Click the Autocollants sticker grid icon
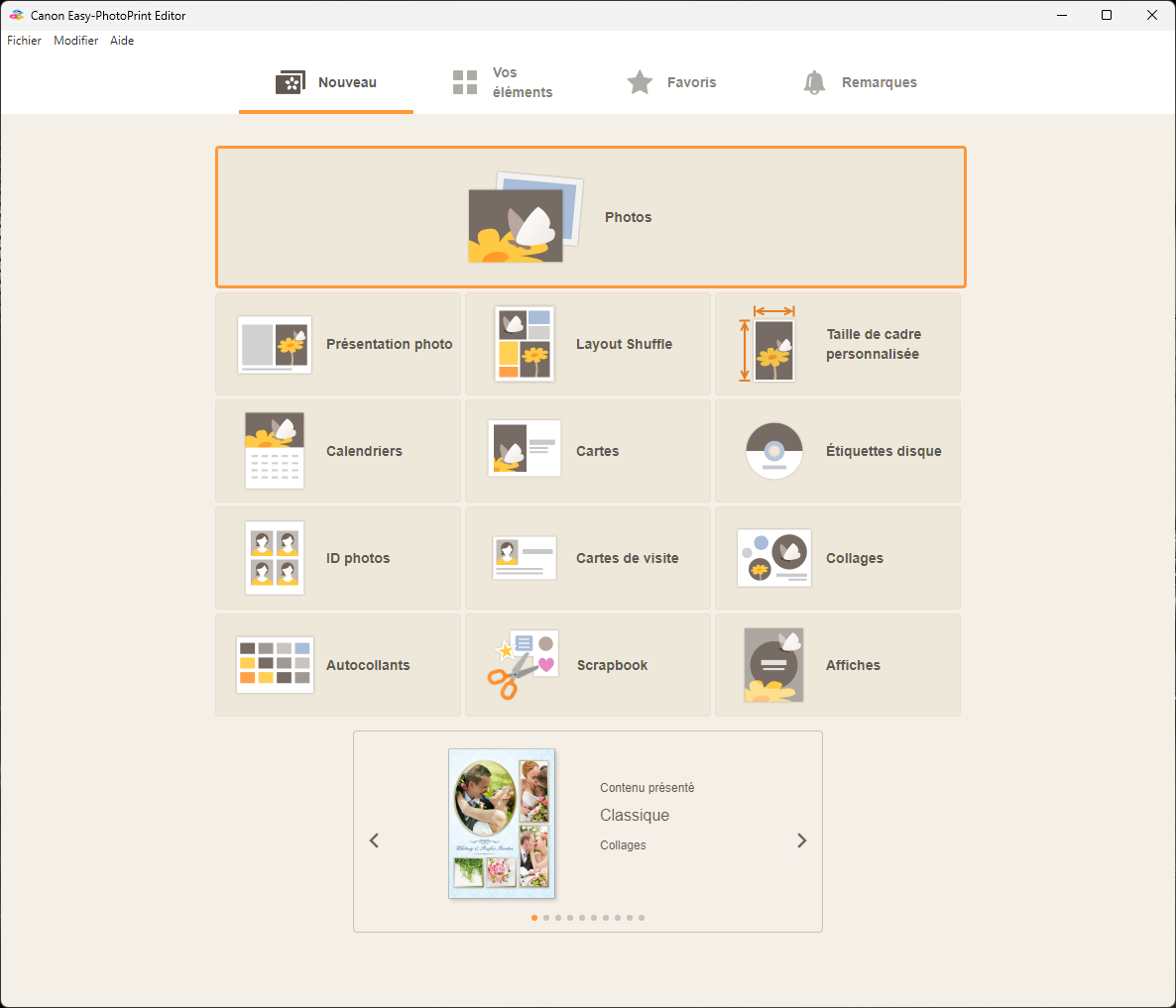This screenshot has width=1176, height=1008. click(275, 665)
